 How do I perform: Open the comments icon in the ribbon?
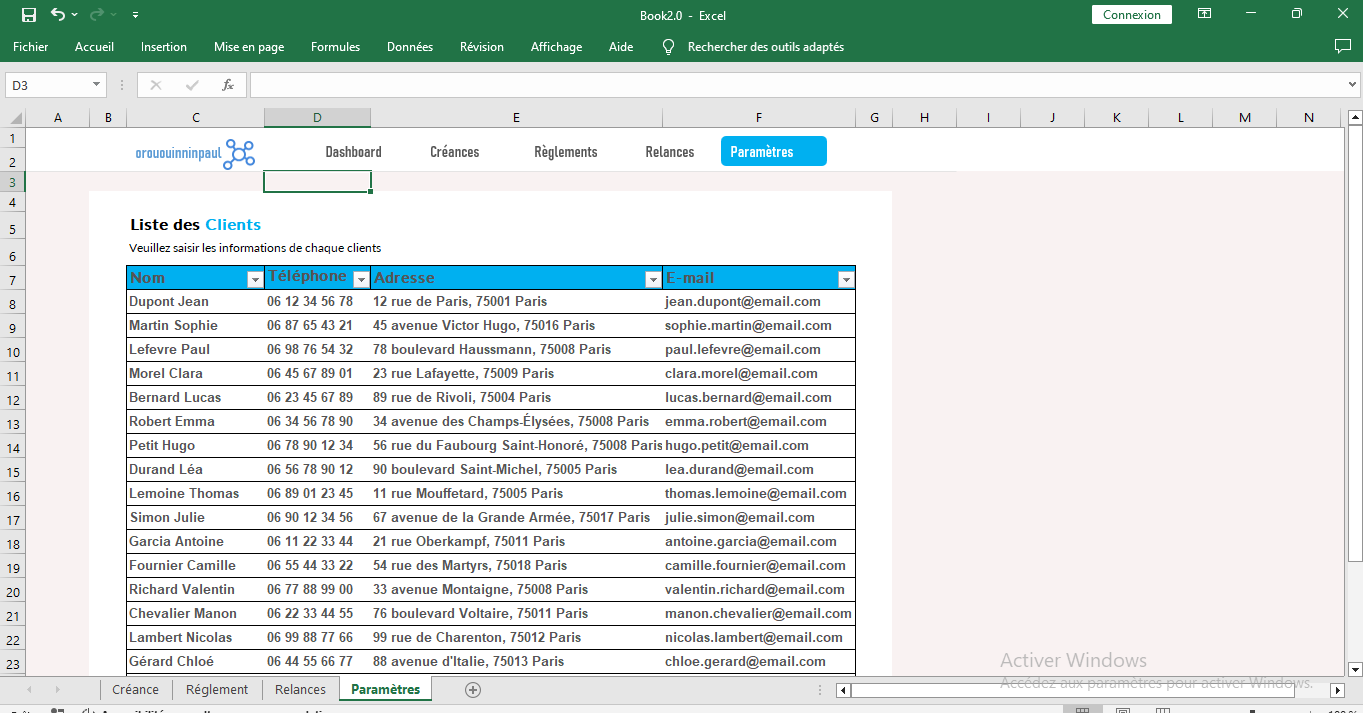(x=1342, y=47)
